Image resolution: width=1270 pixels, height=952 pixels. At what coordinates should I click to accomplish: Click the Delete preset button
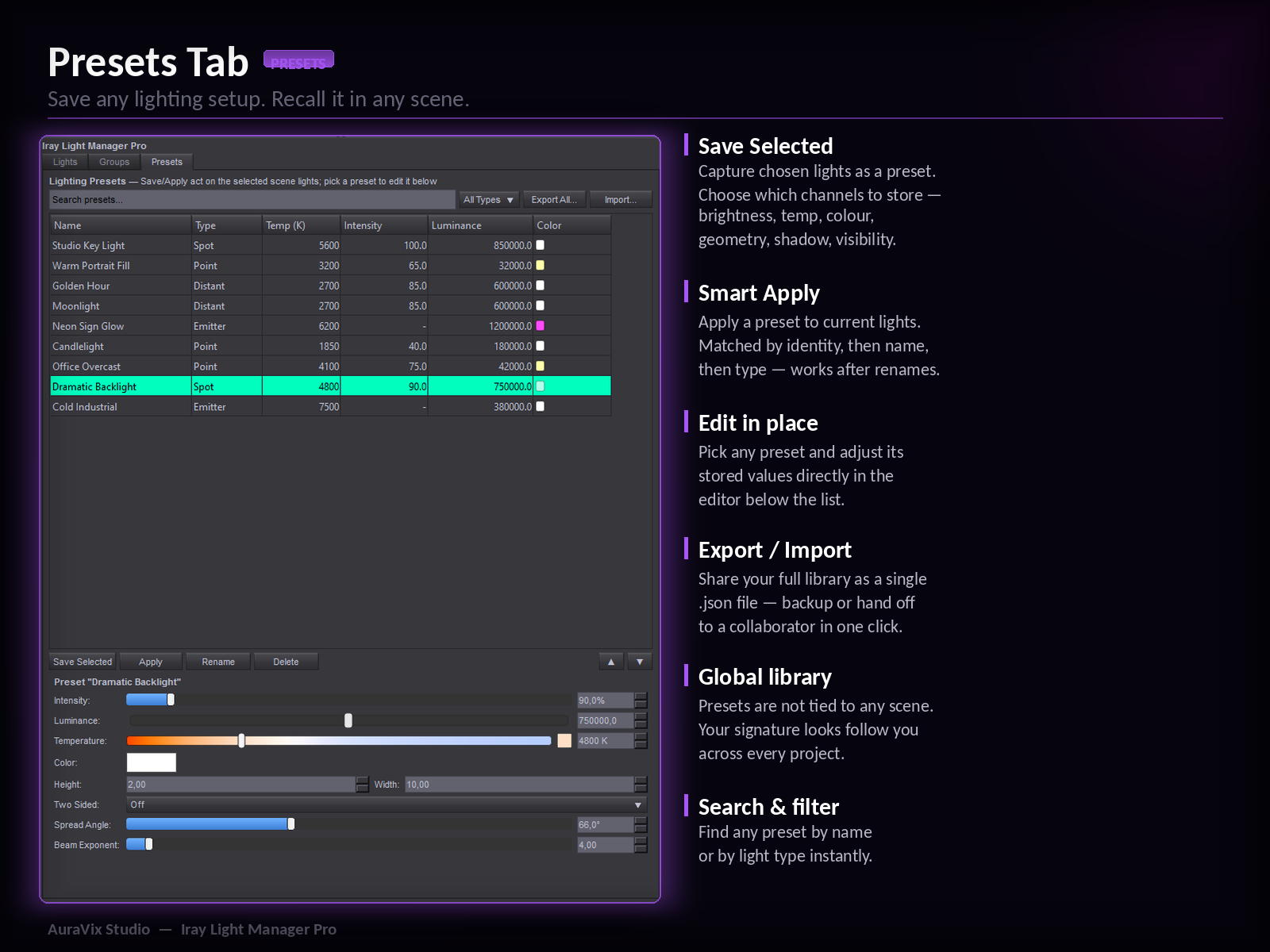[x=286, y=662]
